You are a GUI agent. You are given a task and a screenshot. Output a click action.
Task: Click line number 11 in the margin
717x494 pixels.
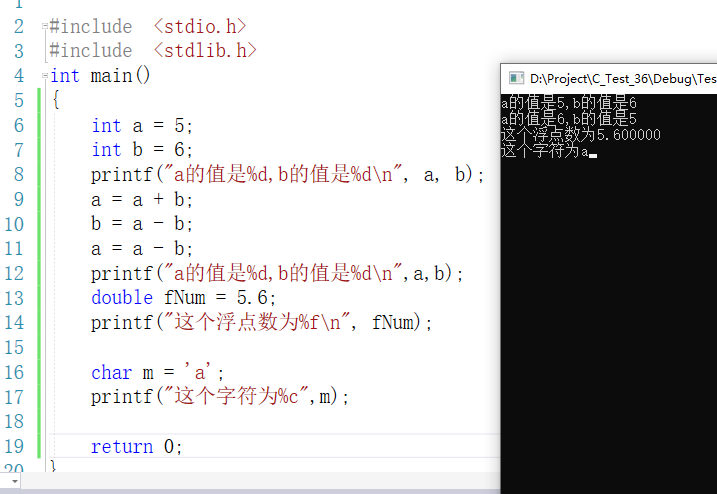click(14, 249)
